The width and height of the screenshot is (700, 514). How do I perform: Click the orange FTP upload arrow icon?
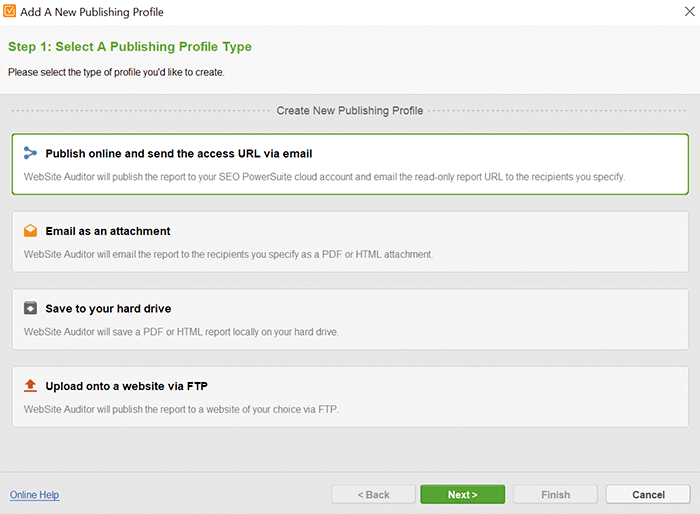30,385
